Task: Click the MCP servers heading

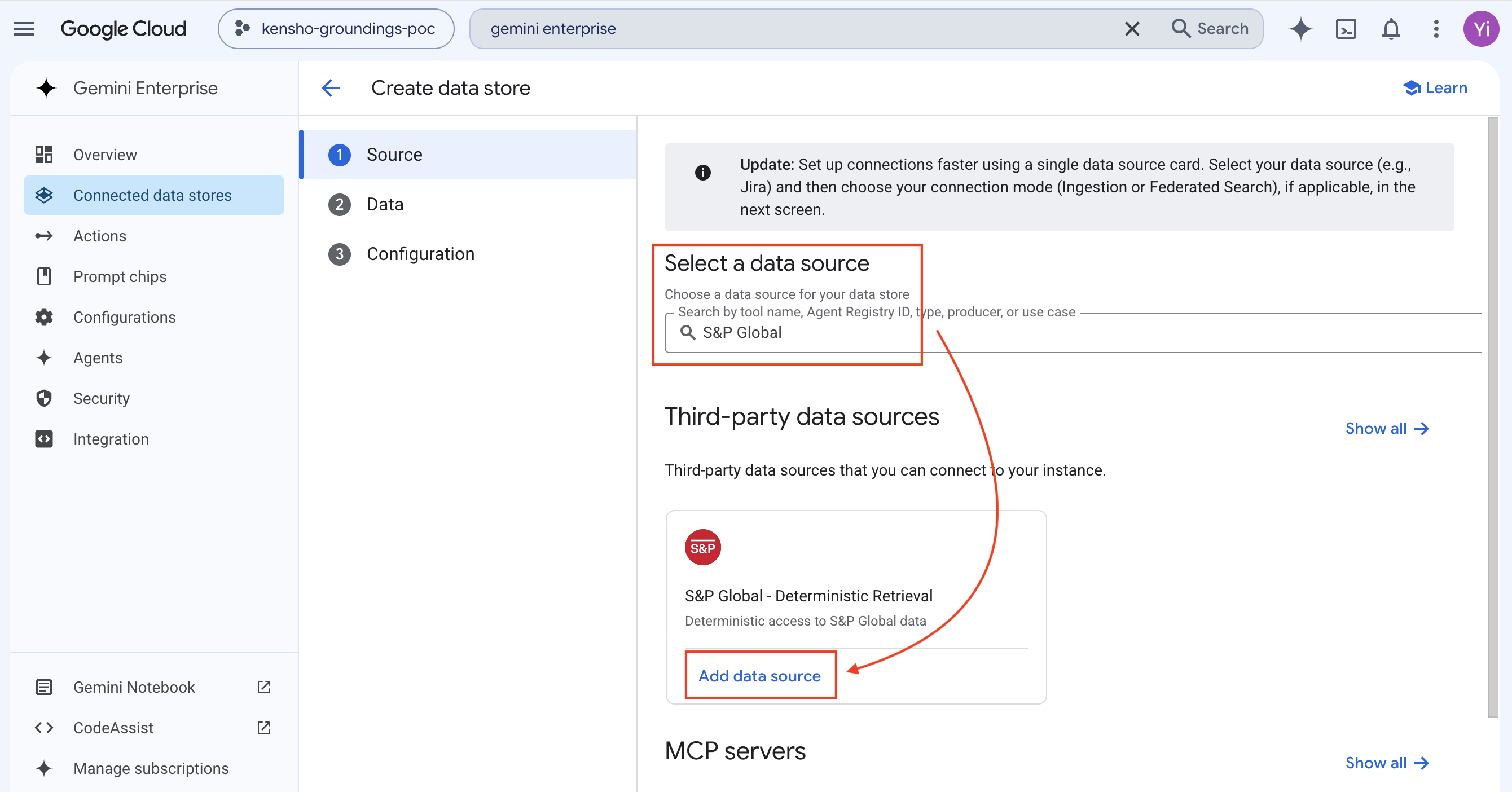Action: pyautogui.click(x=735, y=751)
